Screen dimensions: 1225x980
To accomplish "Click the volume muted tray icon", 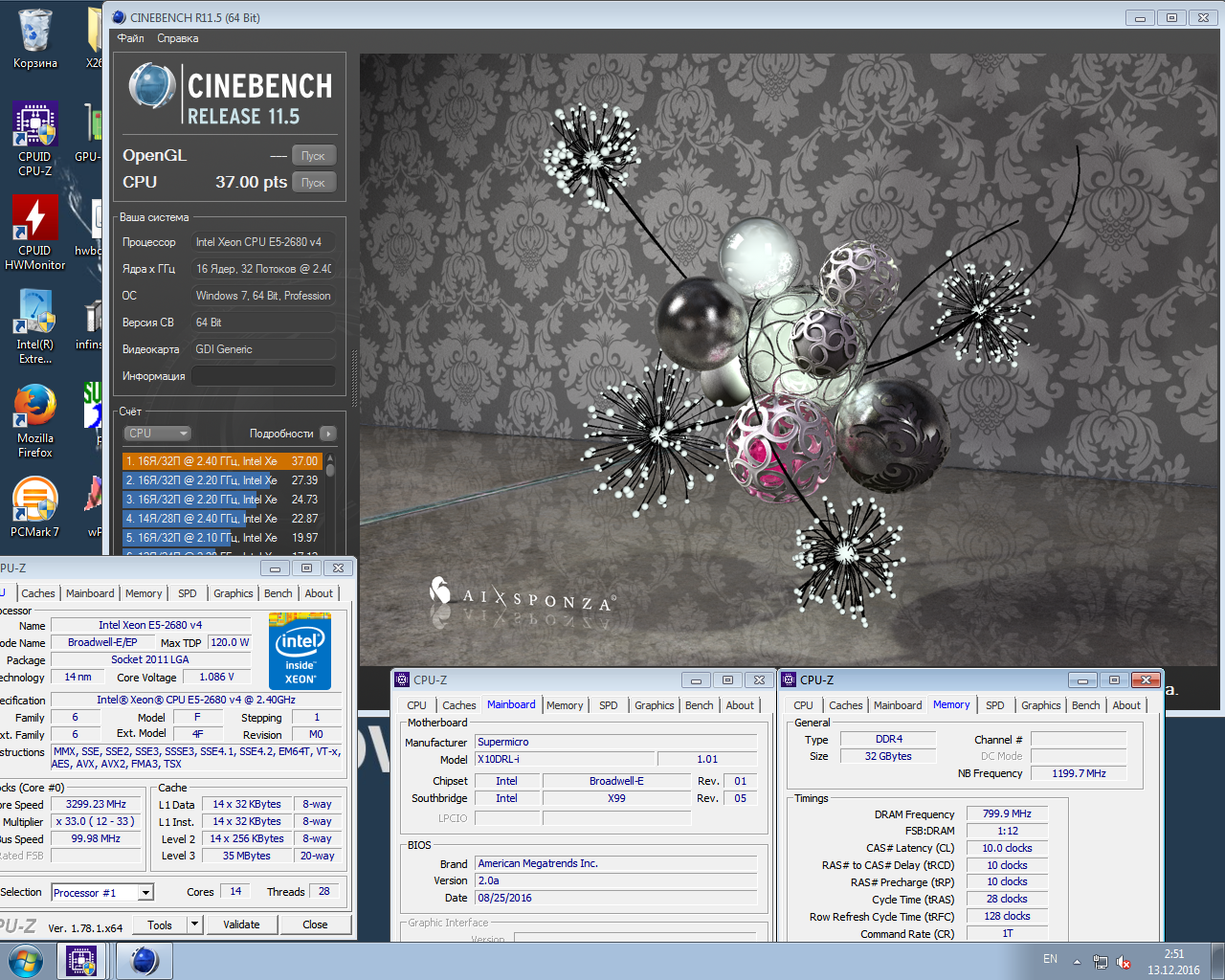I will pos(1125,961).
